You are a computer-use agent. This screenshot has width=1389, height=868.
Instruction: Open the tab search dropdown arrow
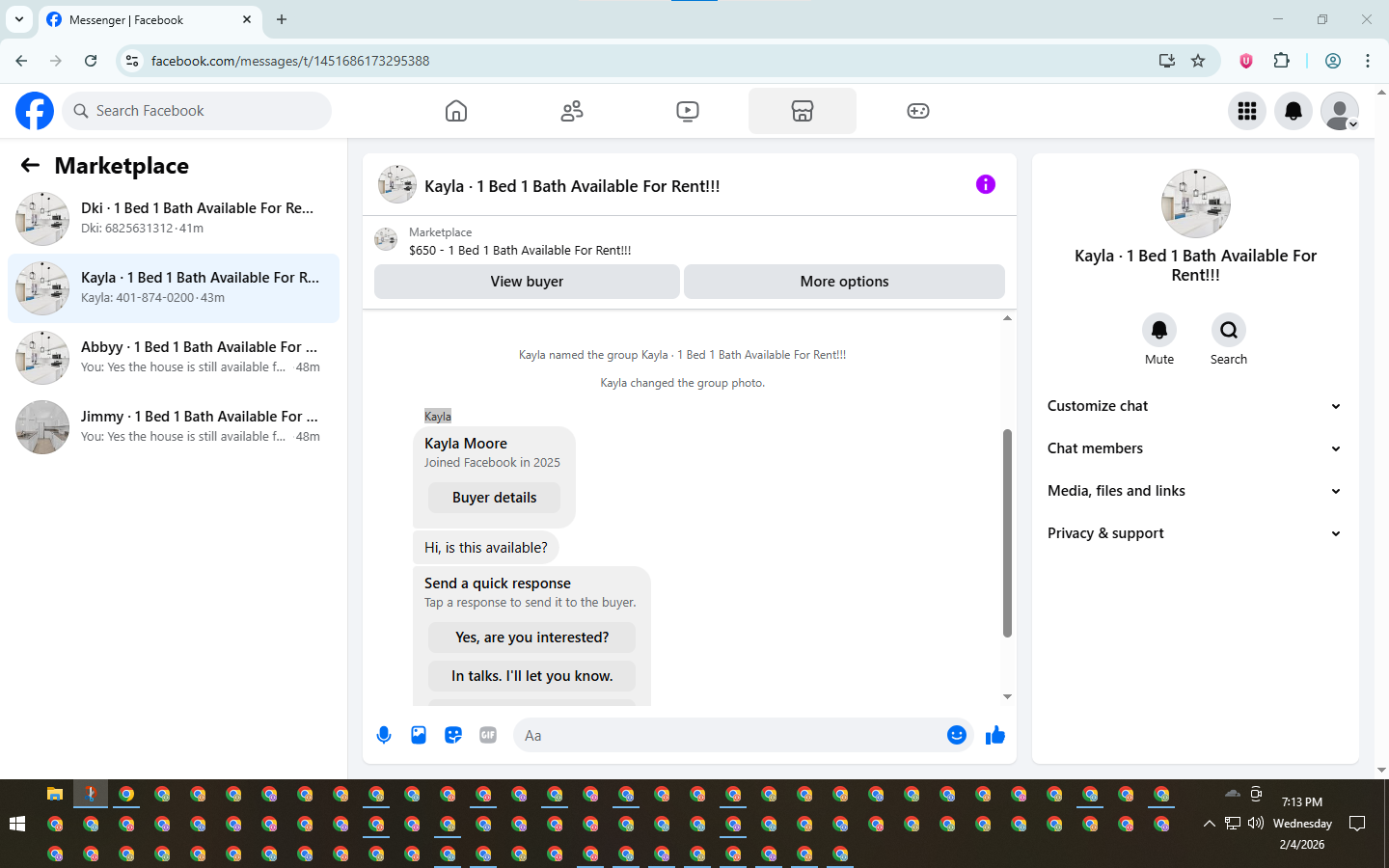click(x=19, y=19)
